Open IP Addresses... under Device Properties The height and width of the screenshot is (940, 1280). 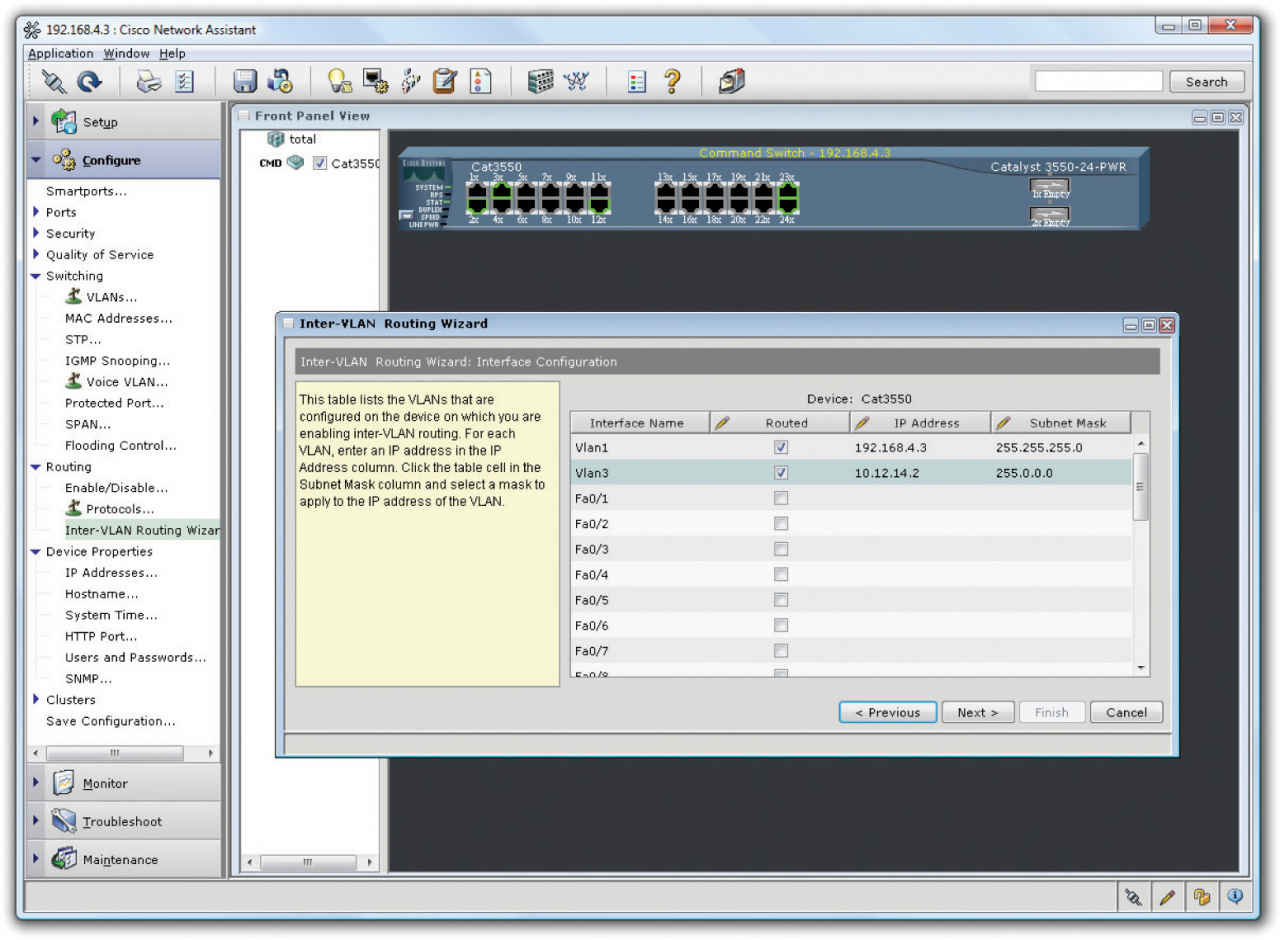pyautogui.click(x=111, y=573)
